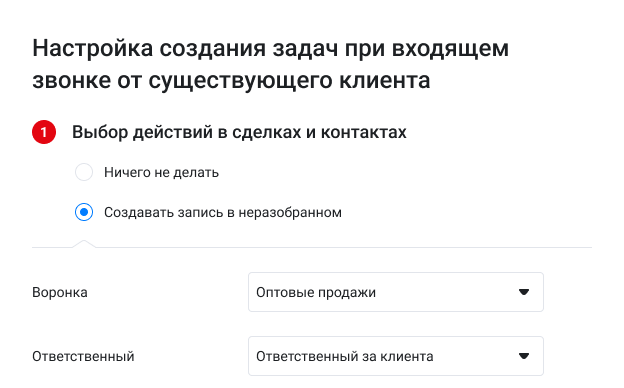Click the "Оптовые продажи" selected value text

tap(316, 292)
